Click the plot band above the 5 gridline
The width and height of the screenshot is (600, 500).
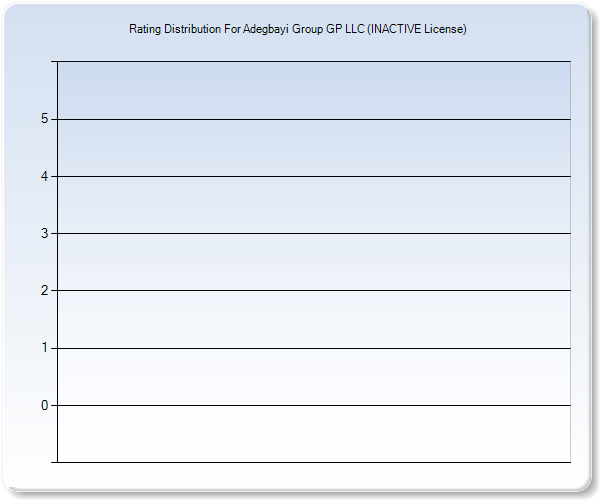pyautogui.click(x=314, y=91)
